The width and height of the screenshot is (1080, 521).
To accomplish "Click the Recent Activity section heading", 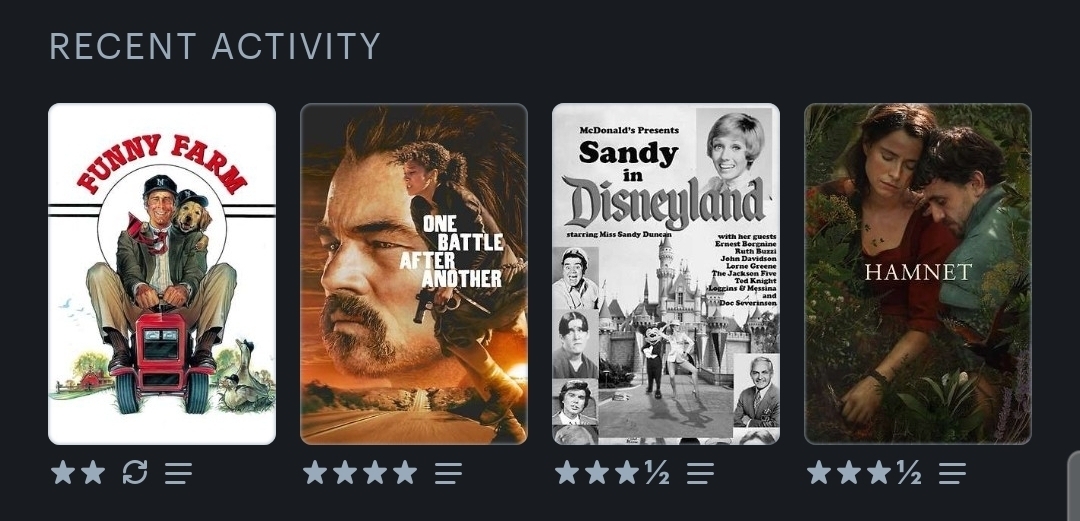I will tap(215, 46).
